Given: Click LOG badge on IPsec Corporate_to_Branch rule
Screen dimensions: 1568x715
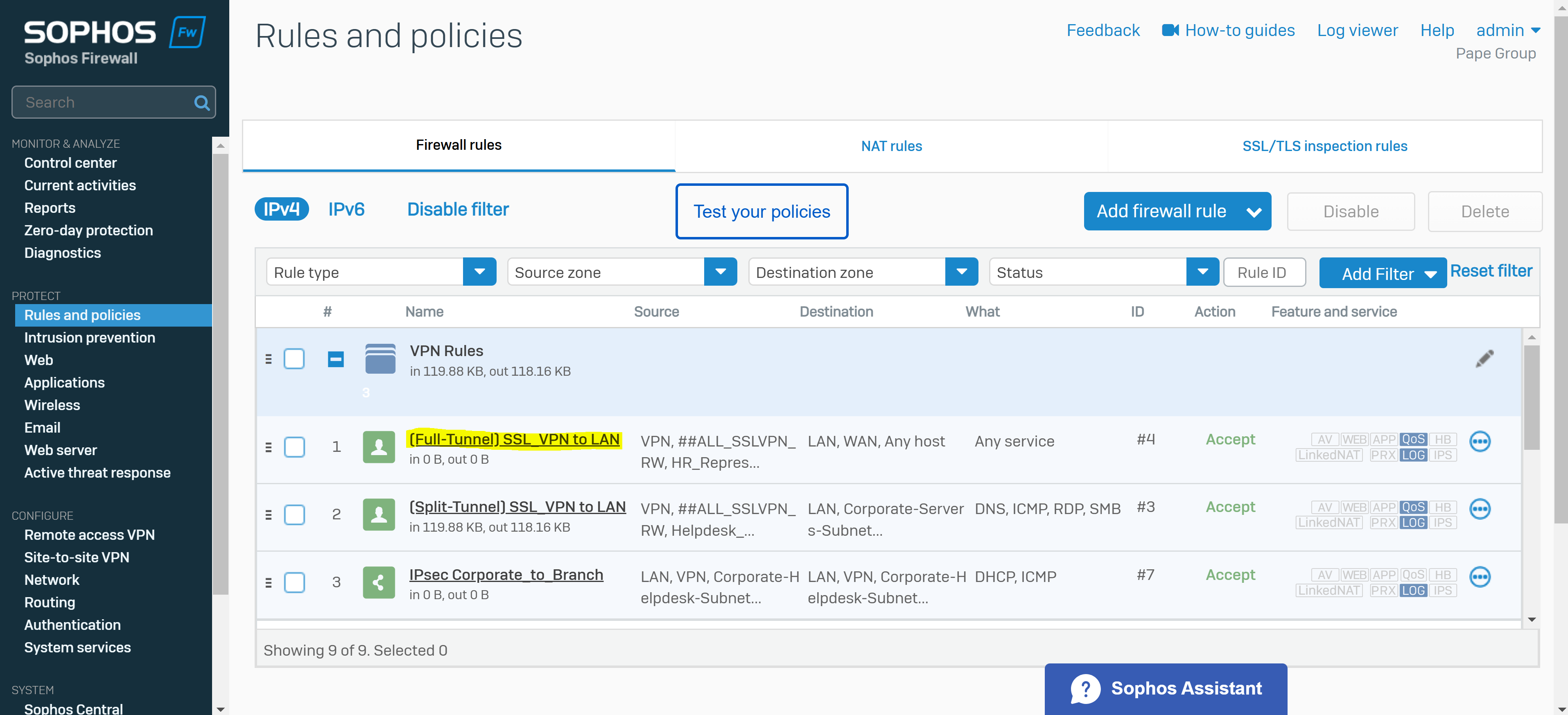Looking at the screenshot, I should [x=1413, y=590].
